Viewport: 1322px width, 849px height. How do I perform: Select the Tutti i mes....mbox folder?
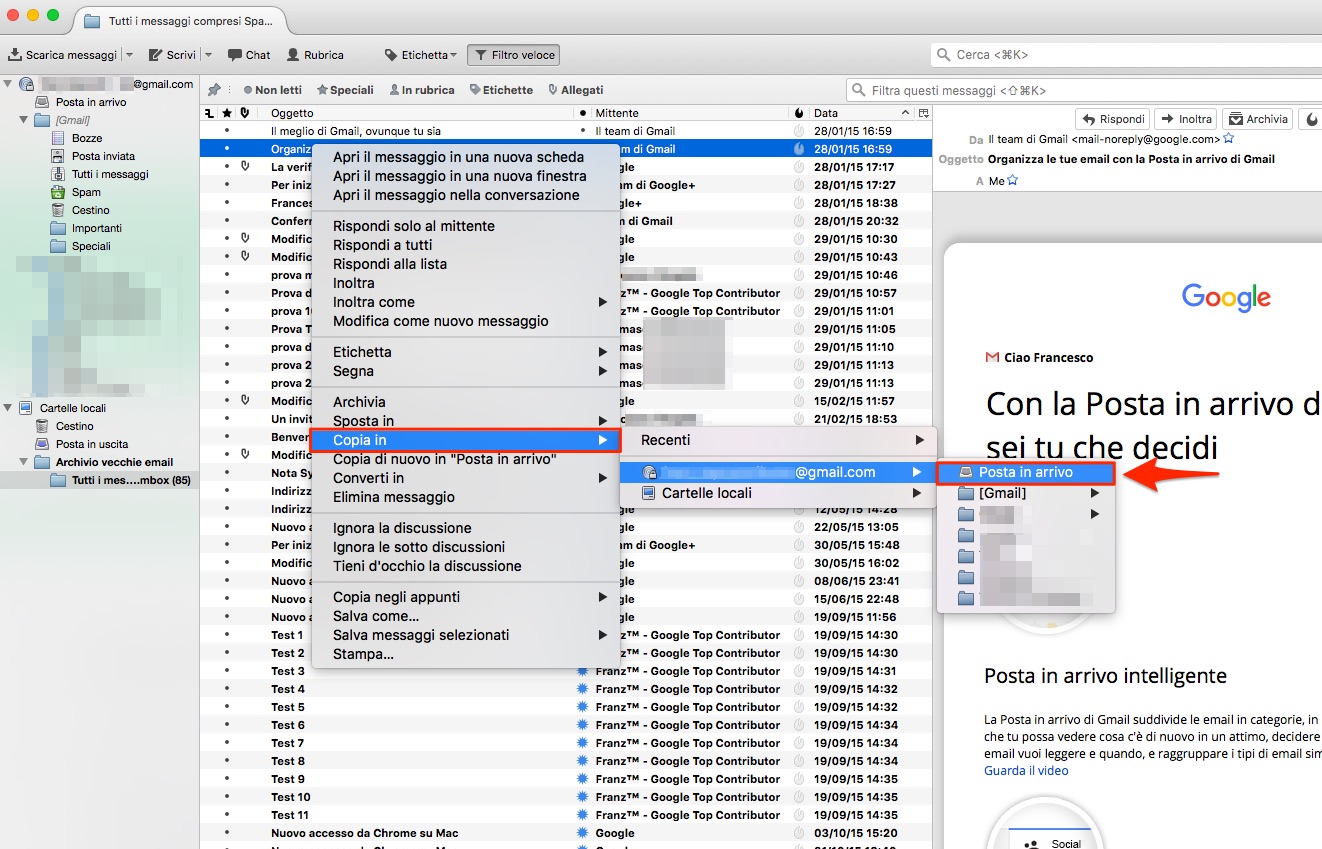(x=131, y=480)
